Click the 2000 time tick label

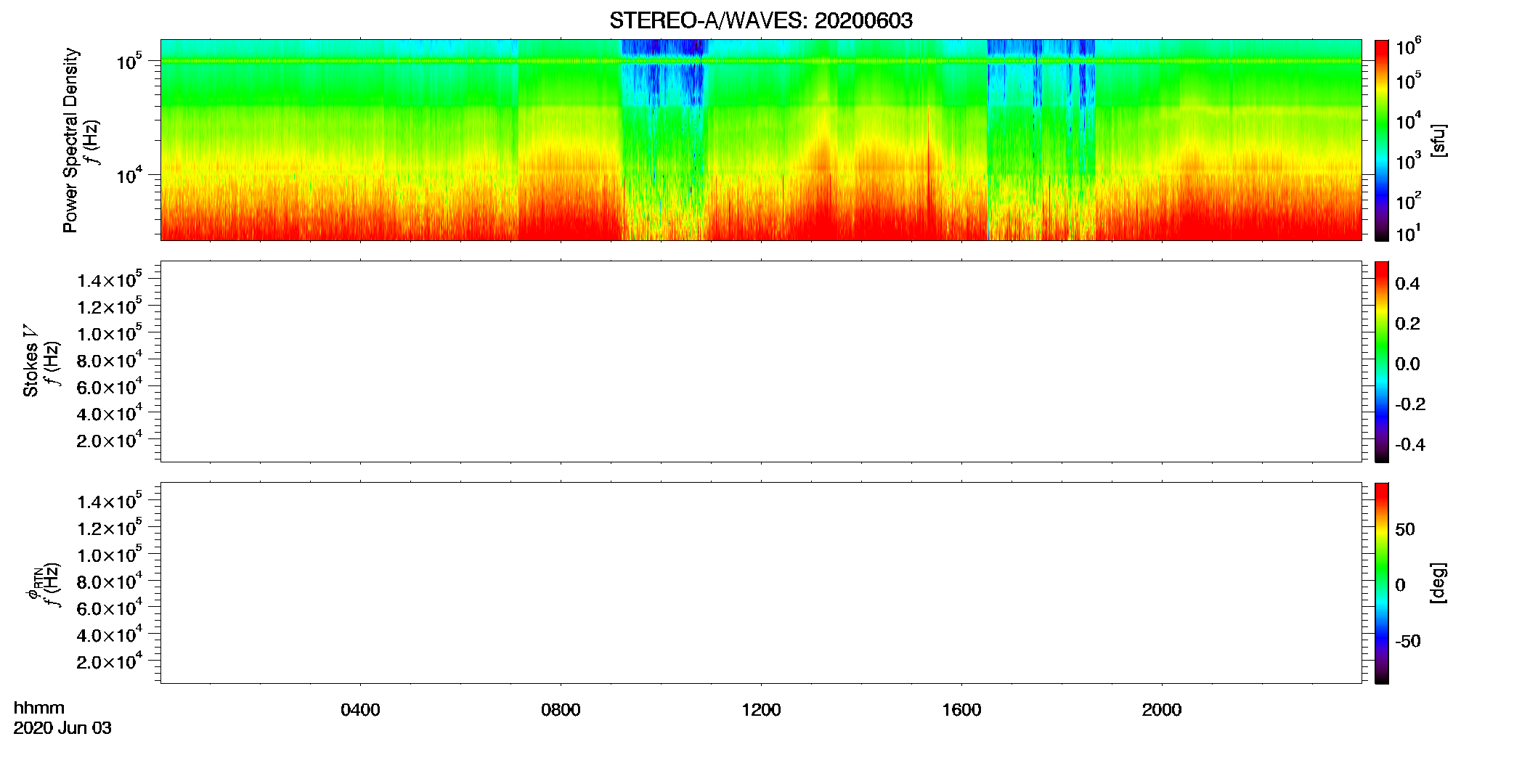pos(1162,710)
